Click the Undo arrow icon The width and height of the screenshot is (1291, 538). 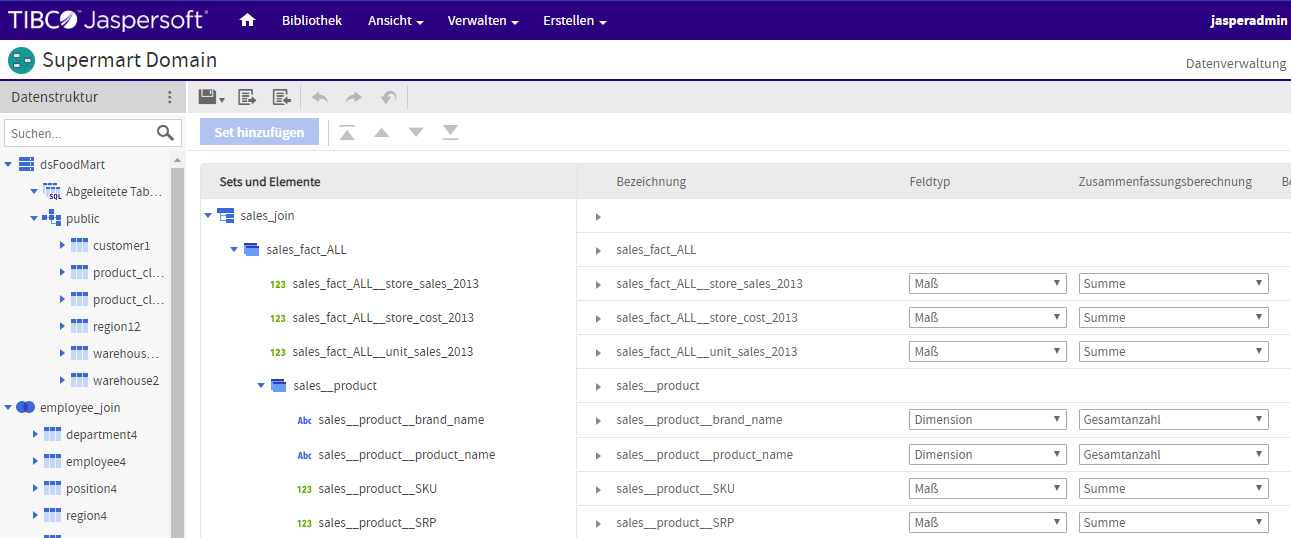click(320, 97)
